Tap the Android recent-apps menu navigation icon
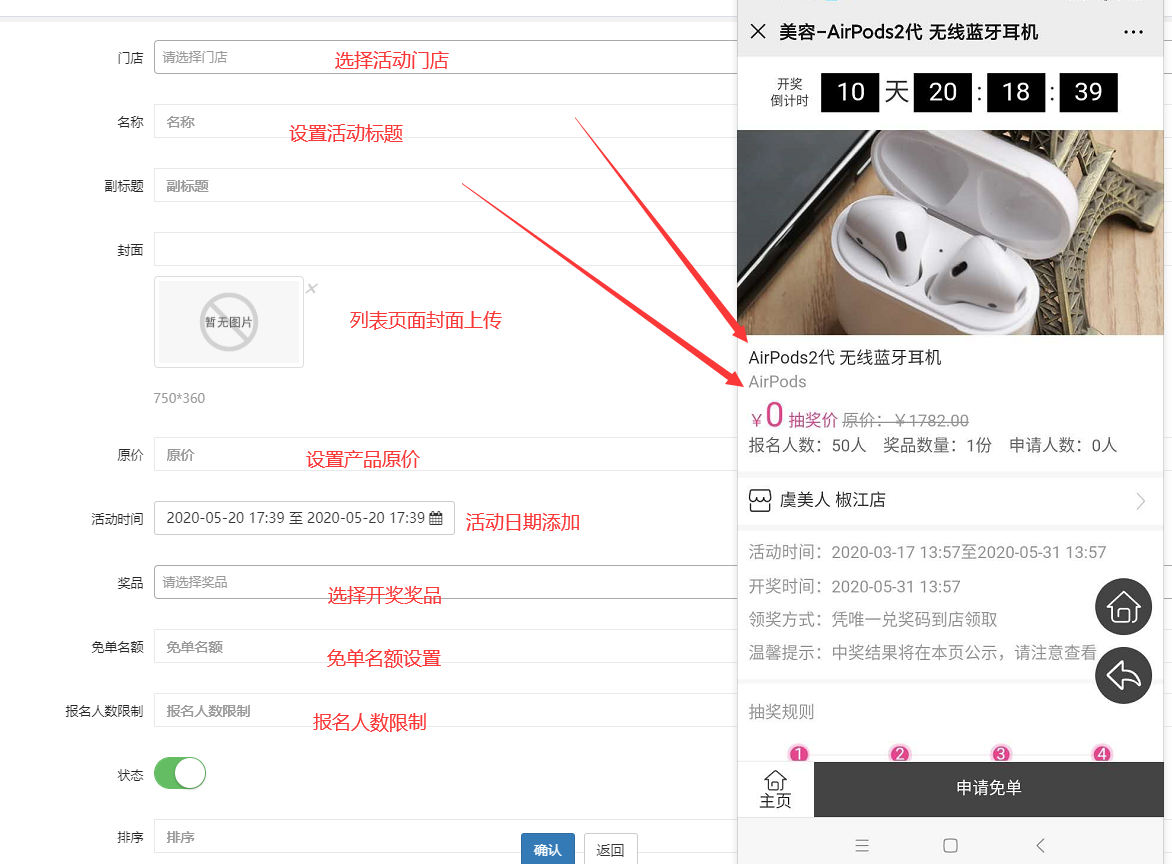 (862, 845)
